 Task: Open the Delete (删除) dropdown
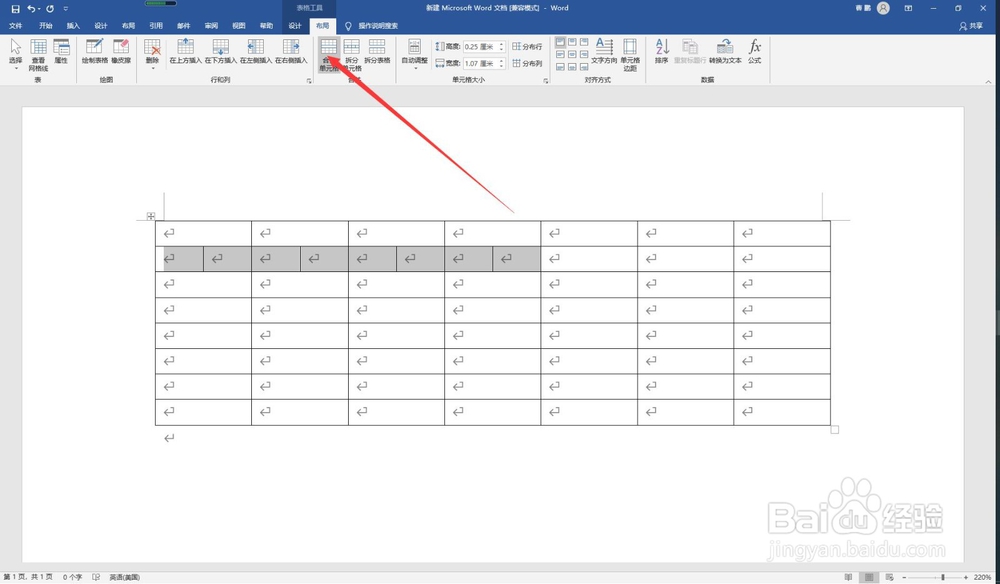[x=152, y=54]
